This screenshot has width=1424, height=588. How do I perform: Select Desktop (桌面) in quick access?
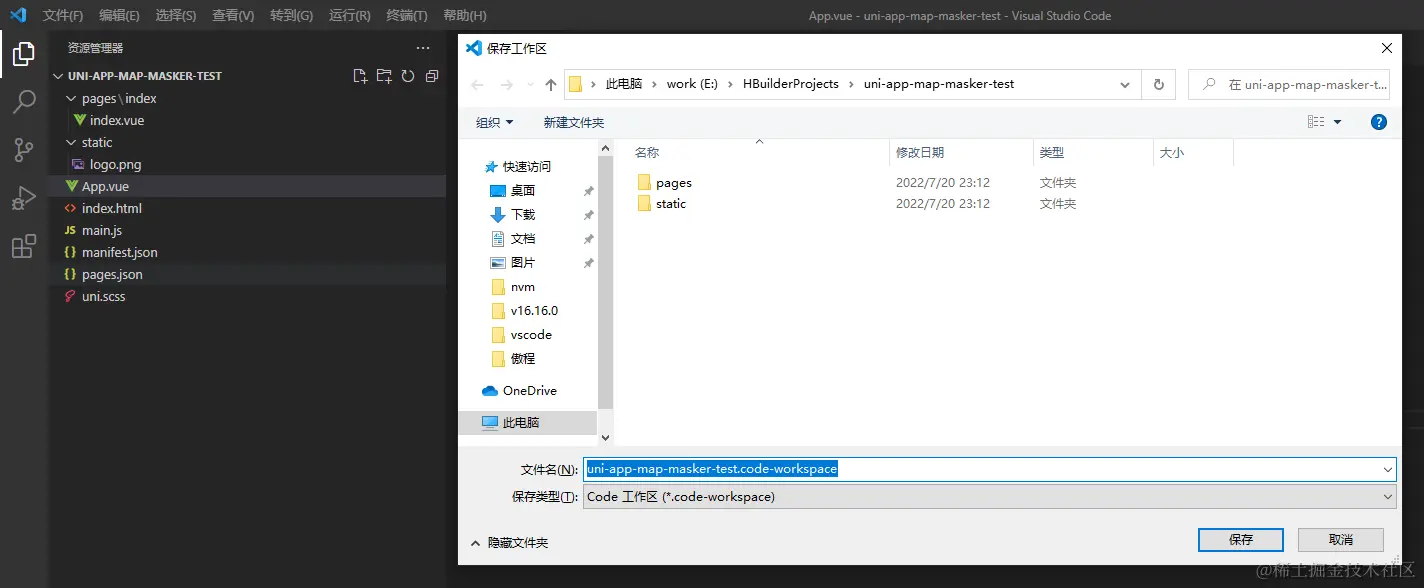coord(523,190)
